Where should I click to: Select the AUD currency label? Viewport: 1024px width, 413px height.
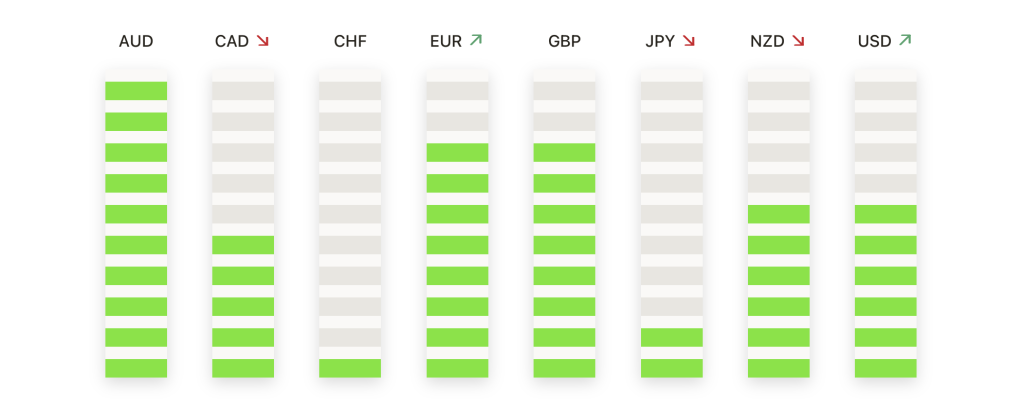[135, 42]
